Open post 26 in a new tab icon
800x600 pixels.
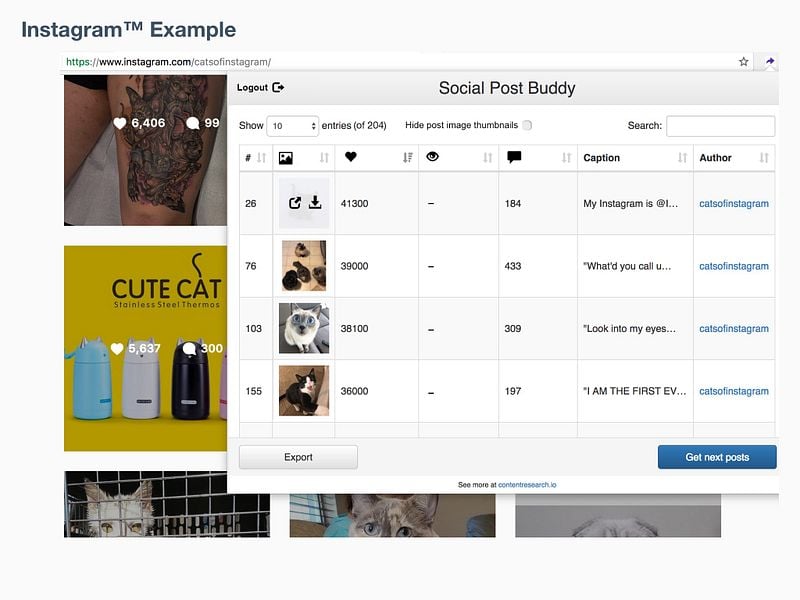point(295,203)
